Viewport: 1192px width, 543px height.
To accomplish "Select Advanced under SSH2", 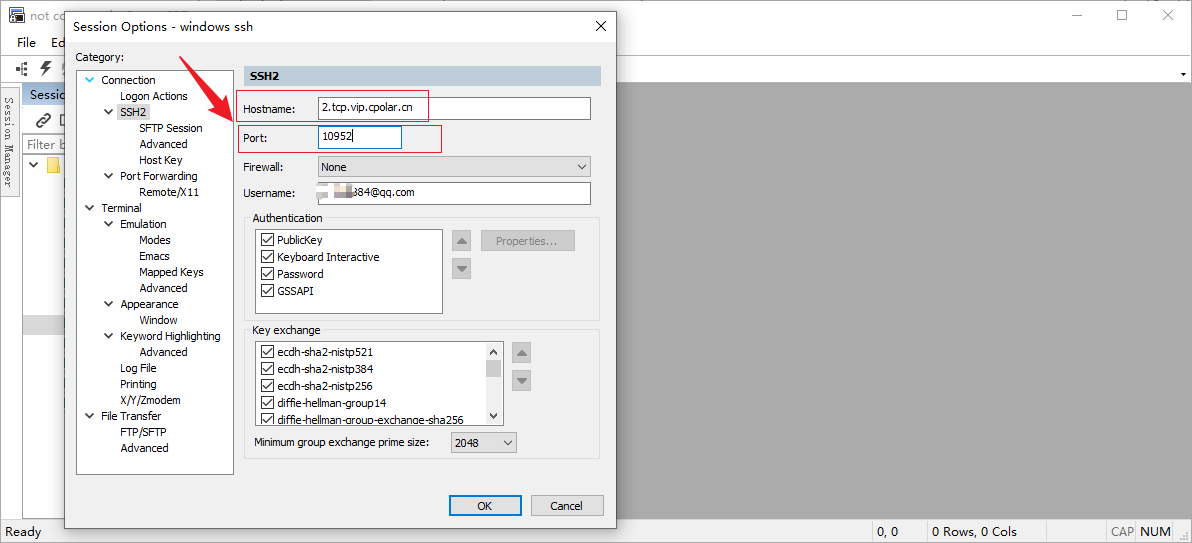I will [163, 144].
